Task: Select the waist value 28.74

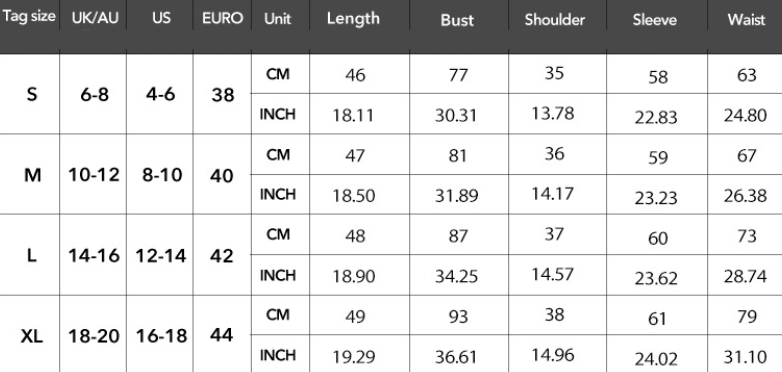Action: [x=745, y=276]
